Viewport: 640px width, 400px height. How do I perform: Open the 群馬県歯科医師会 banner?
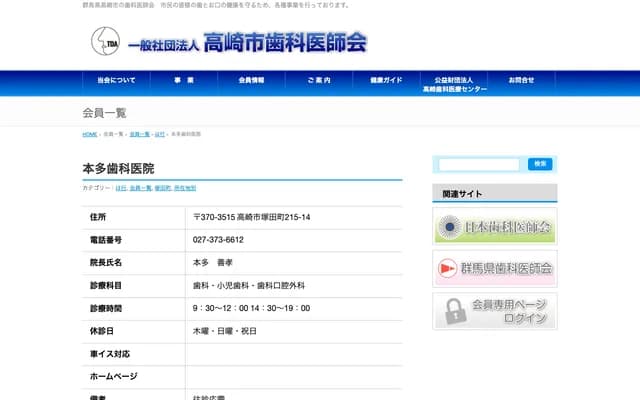[494, 268]
